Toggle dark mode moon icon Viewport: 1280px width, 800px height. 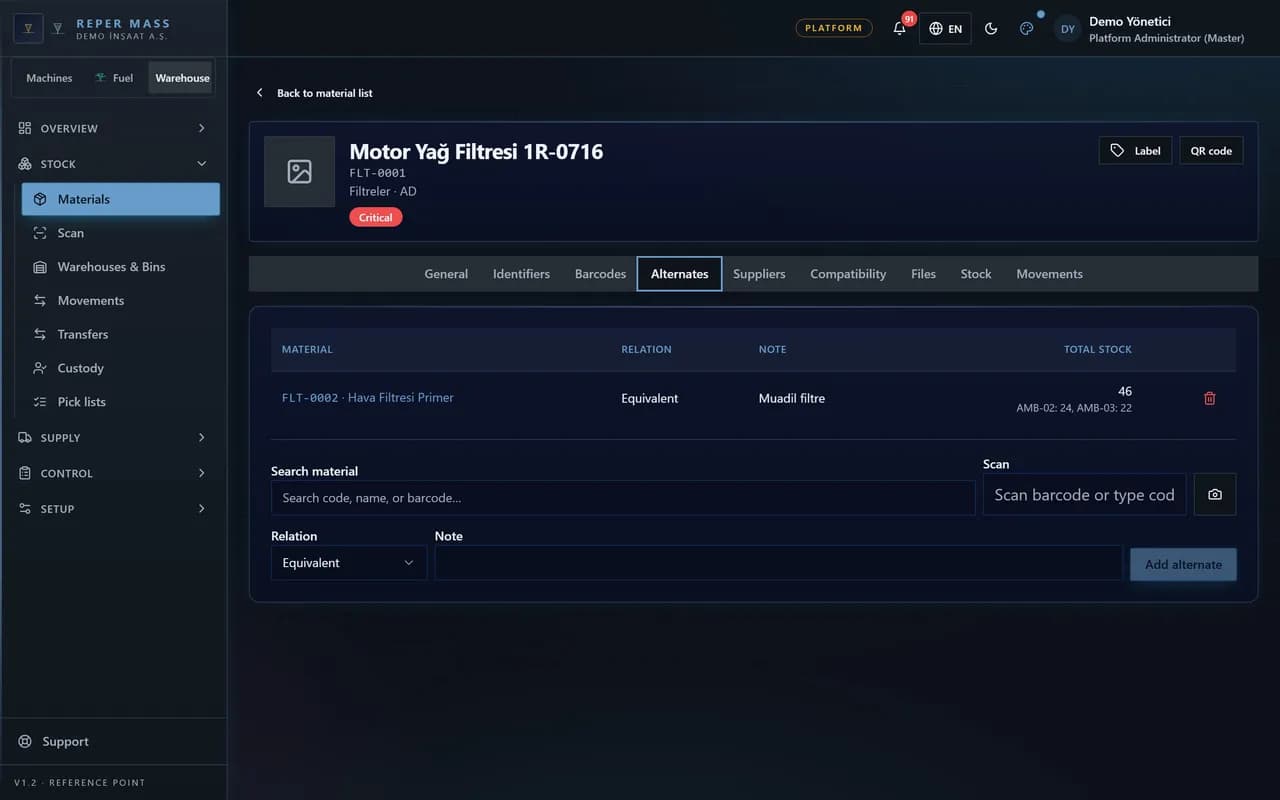(991, 28)
